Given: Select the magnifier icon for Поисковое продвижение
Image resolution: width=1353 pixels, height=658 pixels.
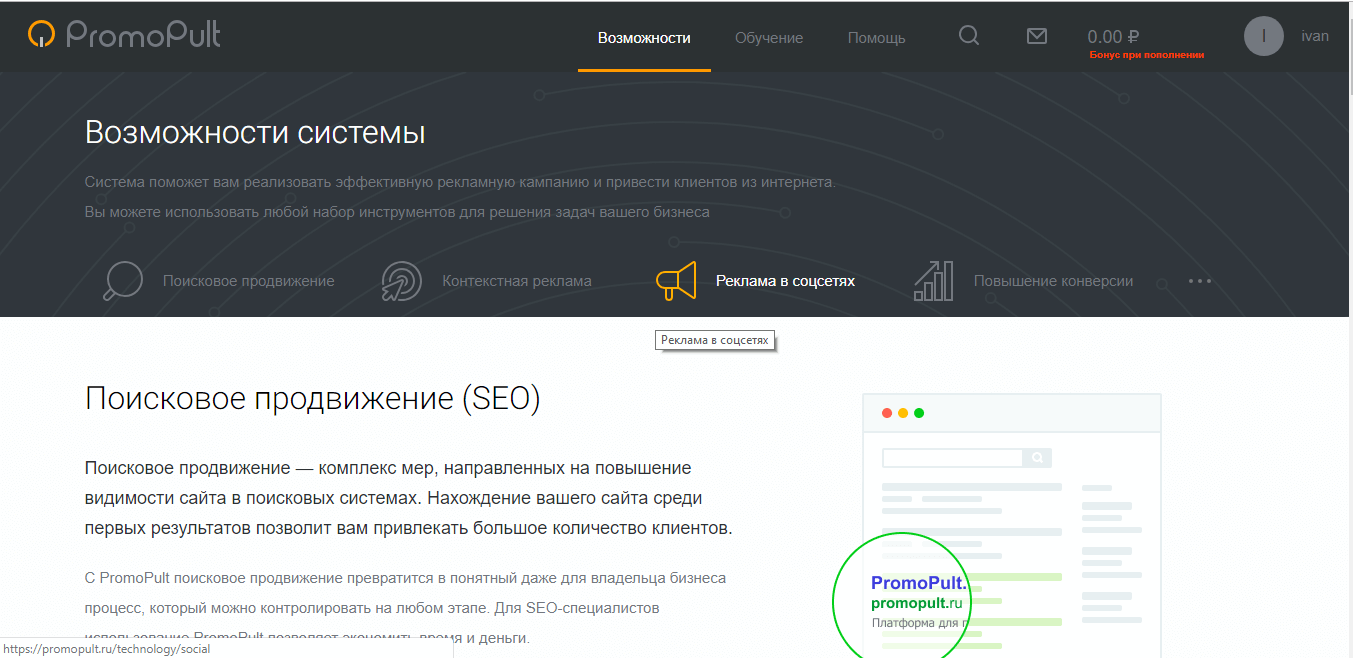Looking at the screenshot, I should (x=123, y=281).
